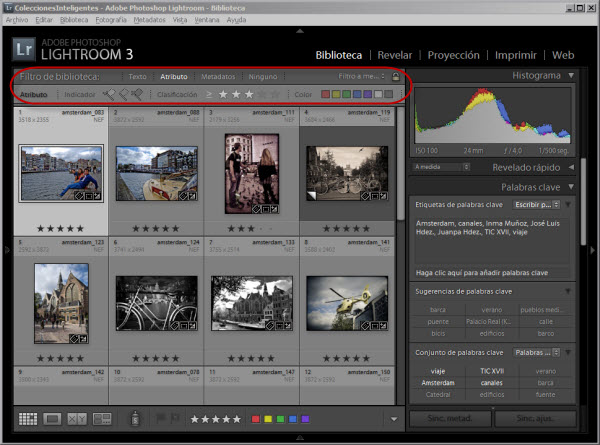Viewport: 600px width, 445px height.
Task: Open the Metadatos menu
Action: [150, 20]
